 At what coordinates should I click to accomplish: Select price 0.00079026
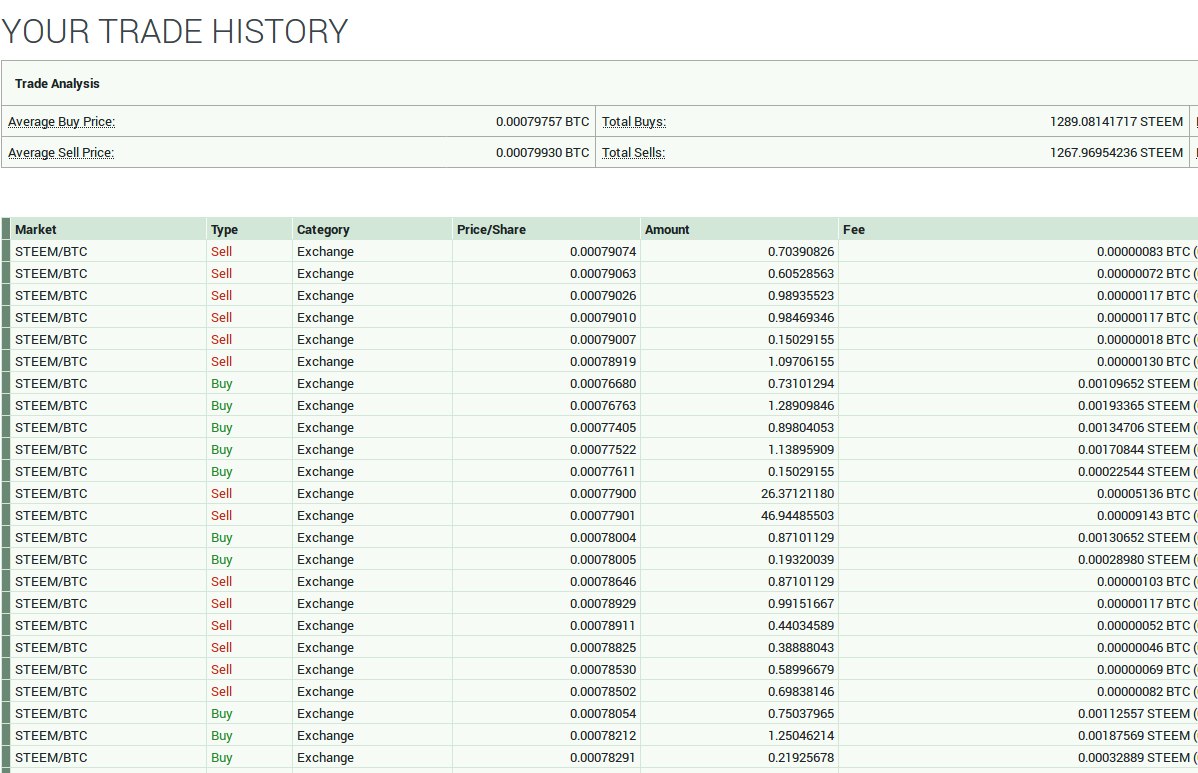coord(603,296)
